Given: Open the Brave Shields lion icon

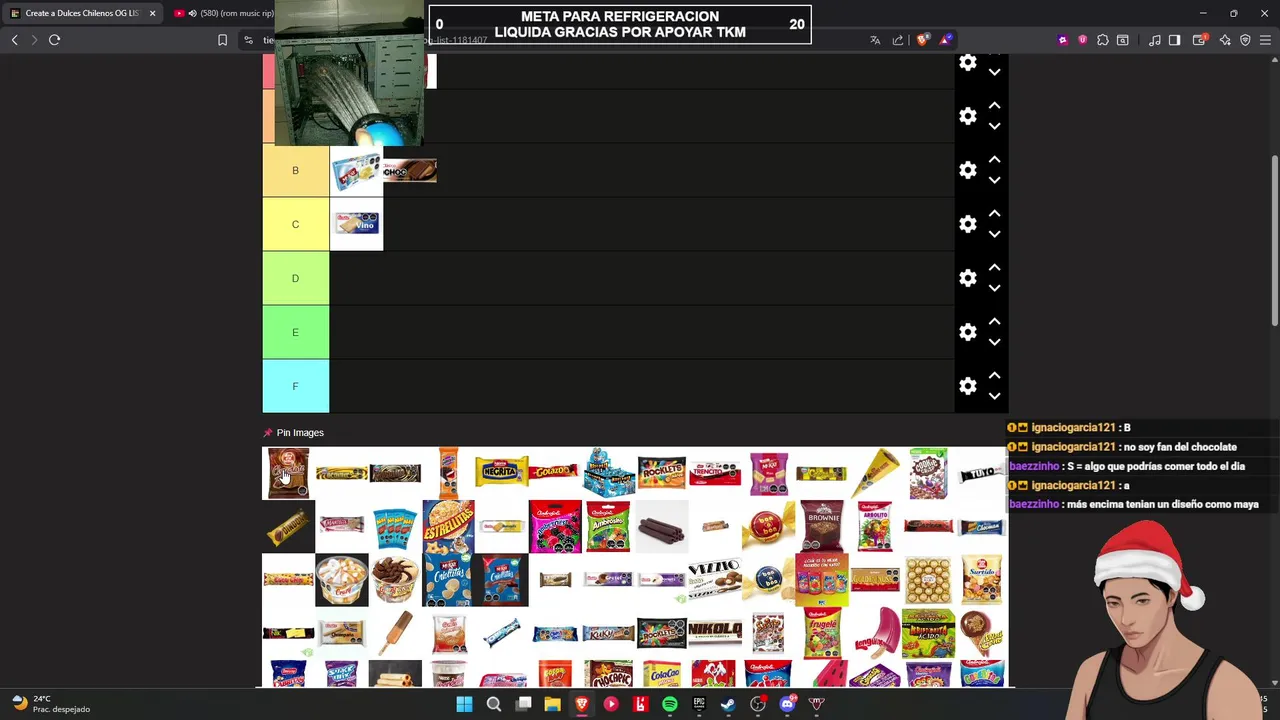Looking at the screenshot, I should [922, 40].
